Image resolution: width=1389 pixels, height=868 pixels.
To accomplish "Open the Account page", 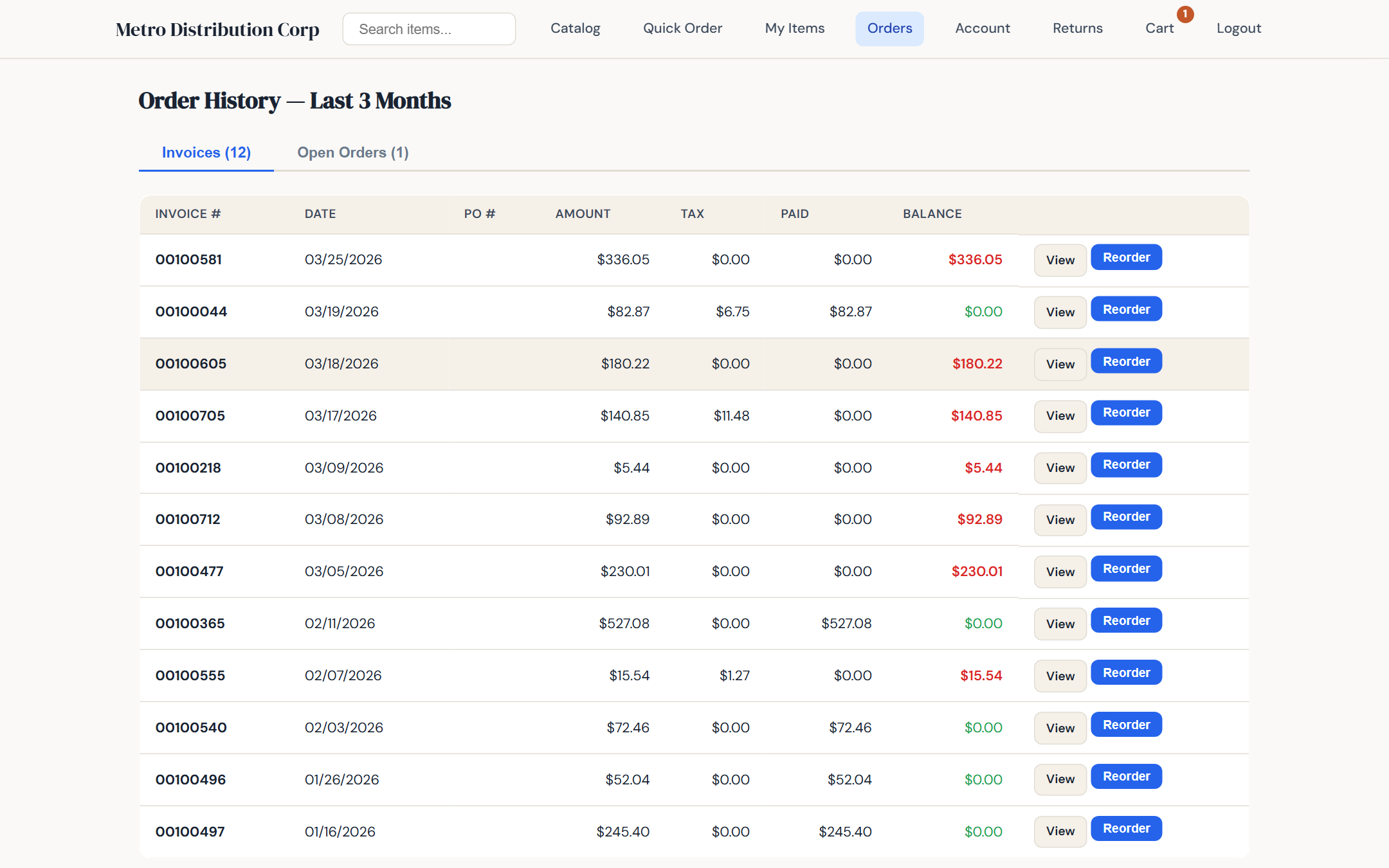I will (982, 28).
